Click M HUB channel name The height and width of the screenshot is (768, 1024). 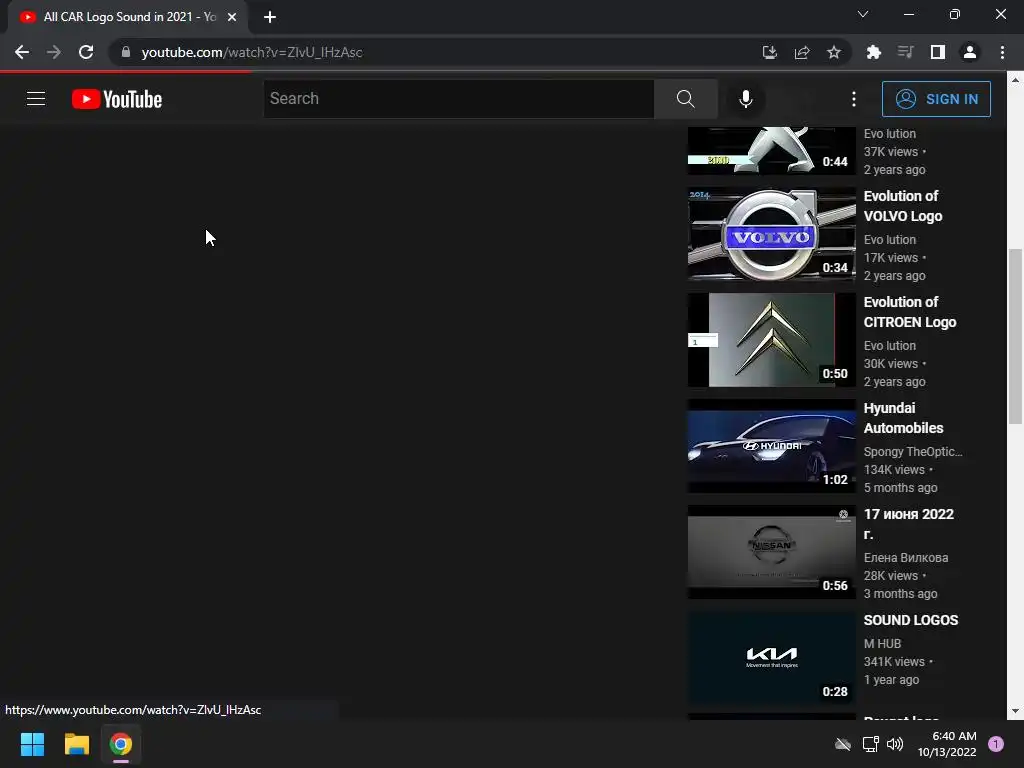882,643
